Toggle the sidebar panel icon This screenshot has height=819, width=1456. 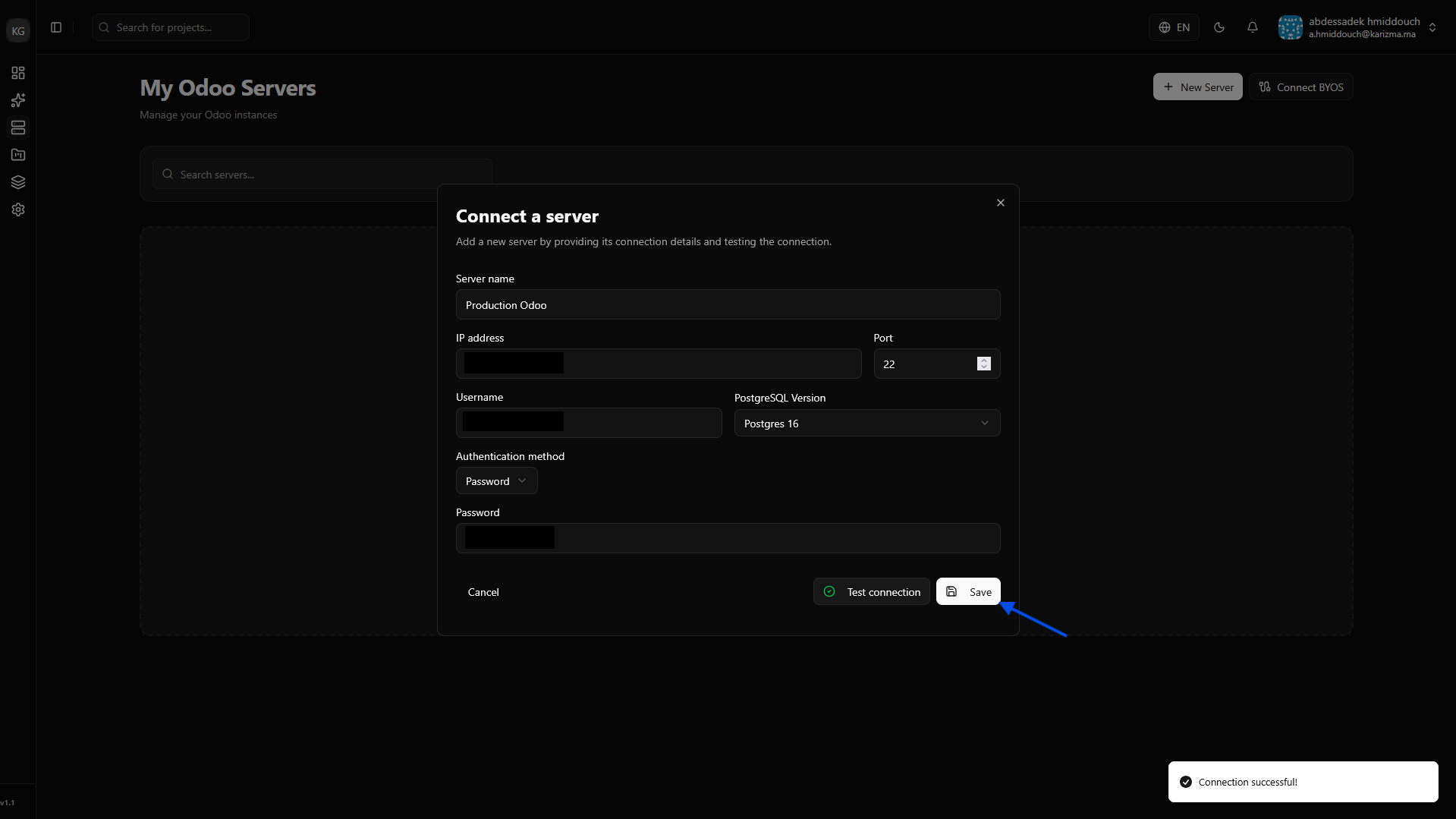(x=56, y=27)
